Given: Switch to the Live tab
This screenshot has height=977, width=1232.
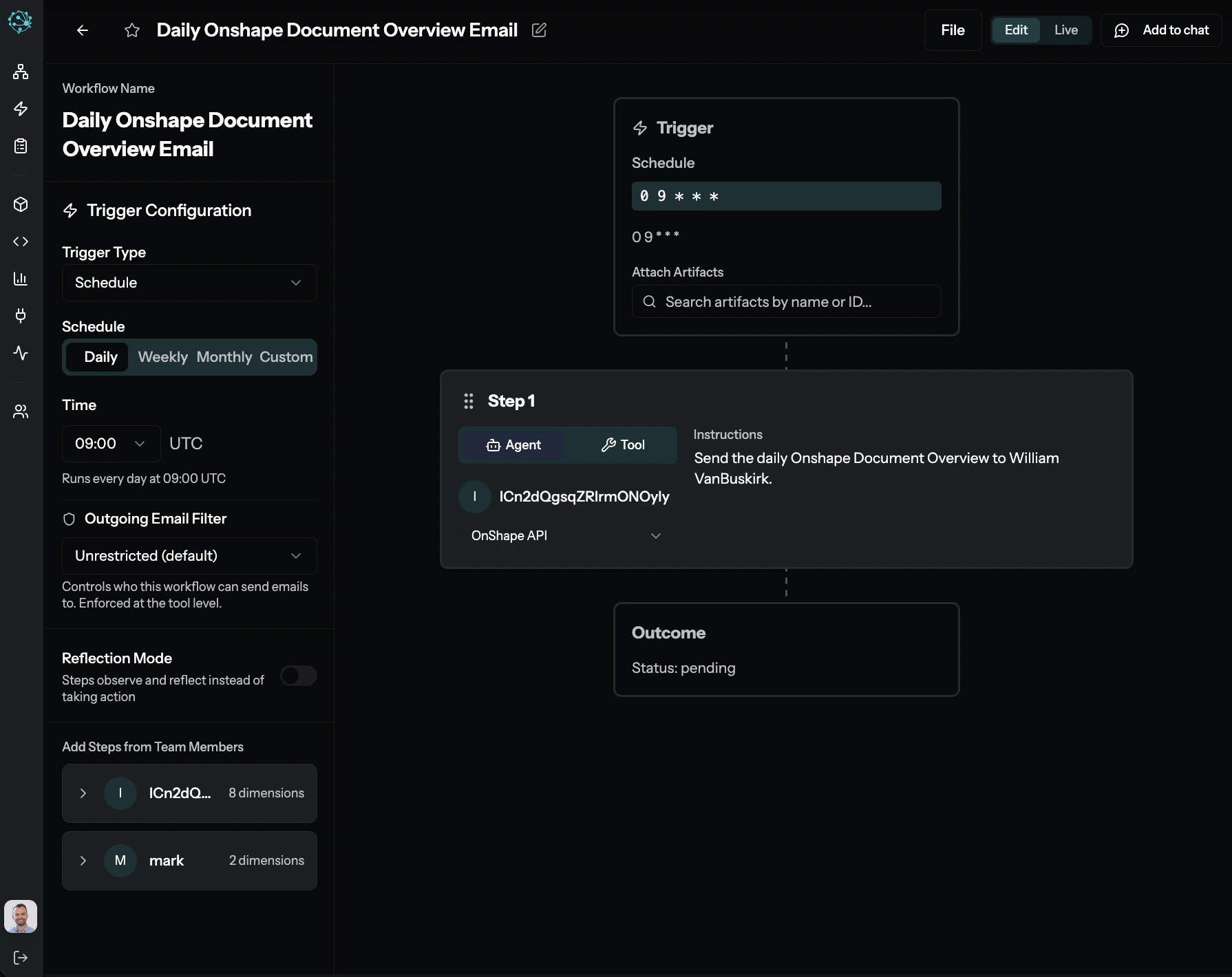Looking at the screenshot, I should [x=1065, y=30].
